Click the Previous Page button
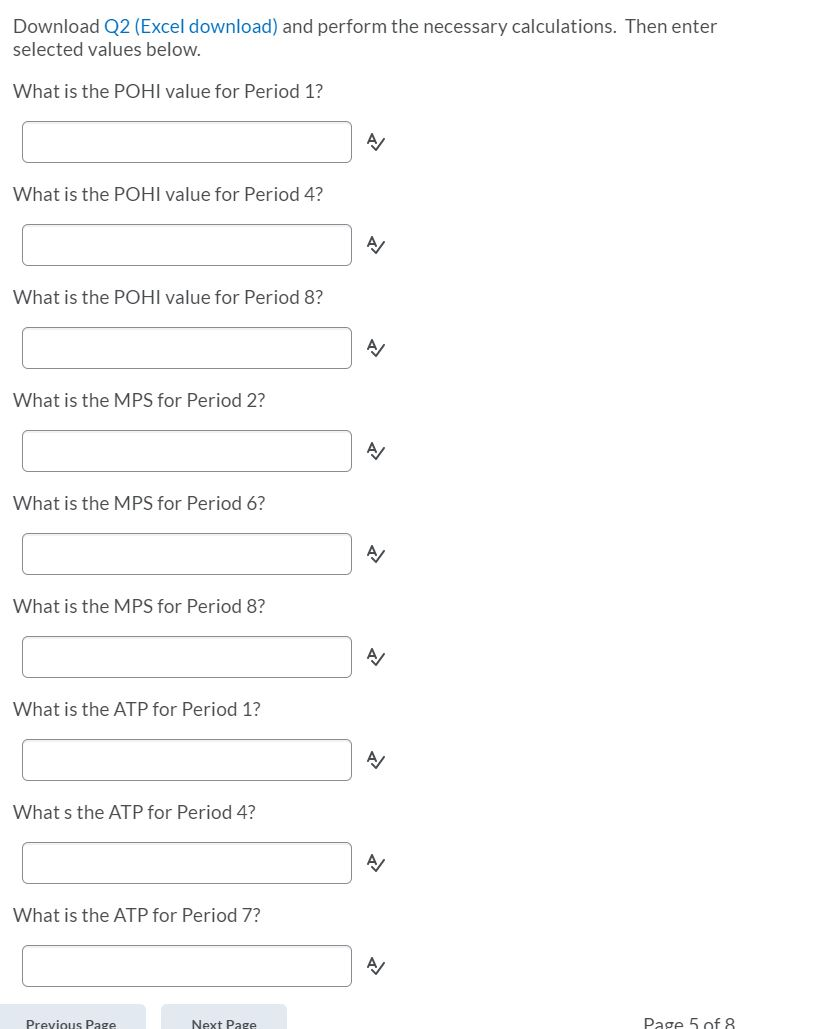Image resolution: width=819 pixels, height=1029 pixels. click(71, 1019)
